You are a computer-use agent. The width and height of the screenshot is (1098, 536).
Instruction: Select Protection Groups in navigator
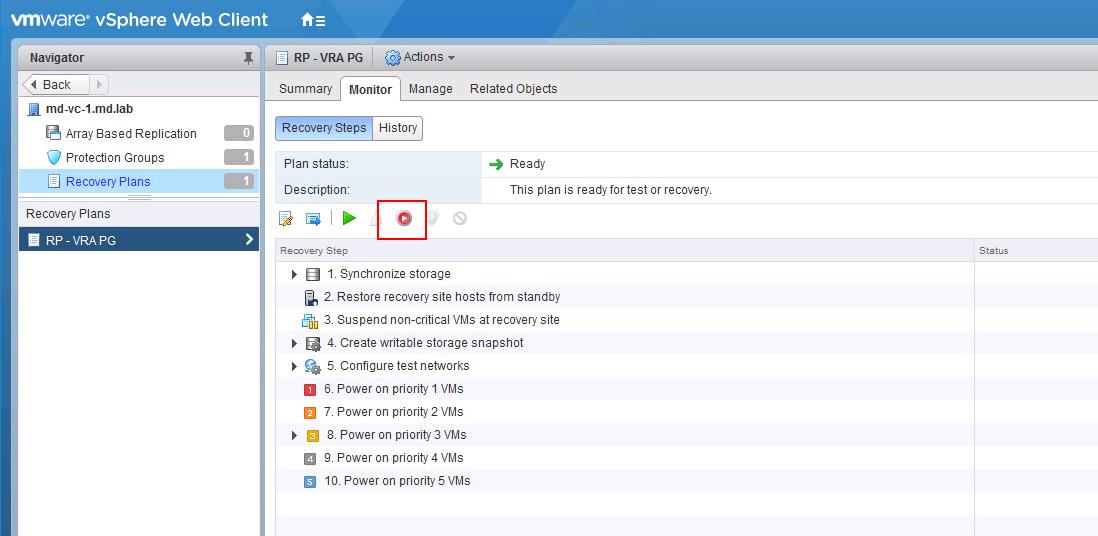click(115, 158)
